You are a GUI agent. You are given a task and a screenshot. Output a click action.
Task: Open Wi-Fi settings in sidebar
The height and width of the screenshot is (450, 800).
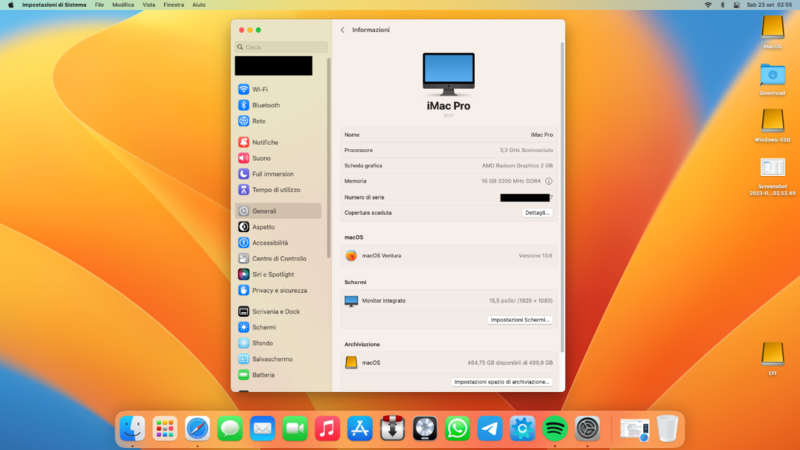click(278, 89)
